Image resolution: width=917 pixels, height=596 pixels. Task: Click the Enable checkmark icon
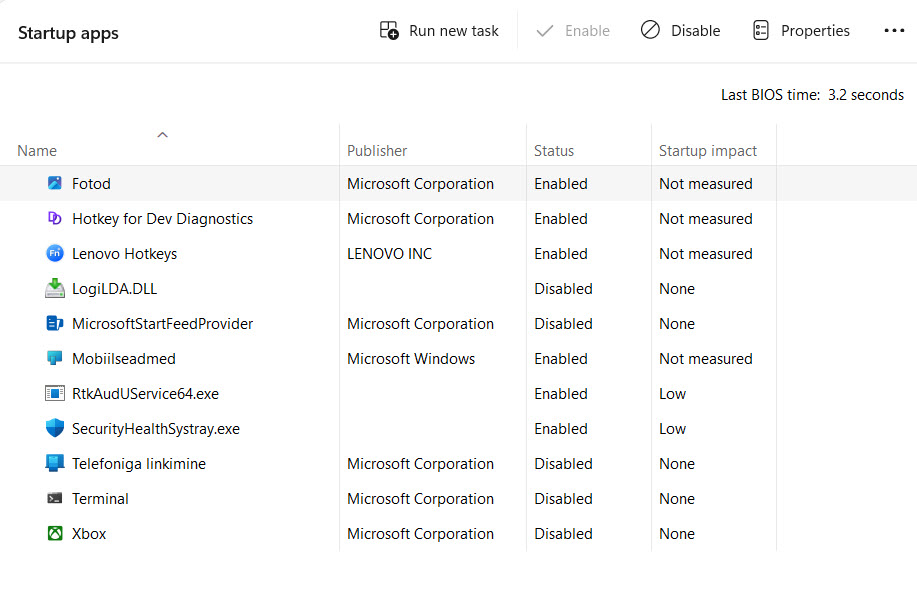(x=544, y=31)
